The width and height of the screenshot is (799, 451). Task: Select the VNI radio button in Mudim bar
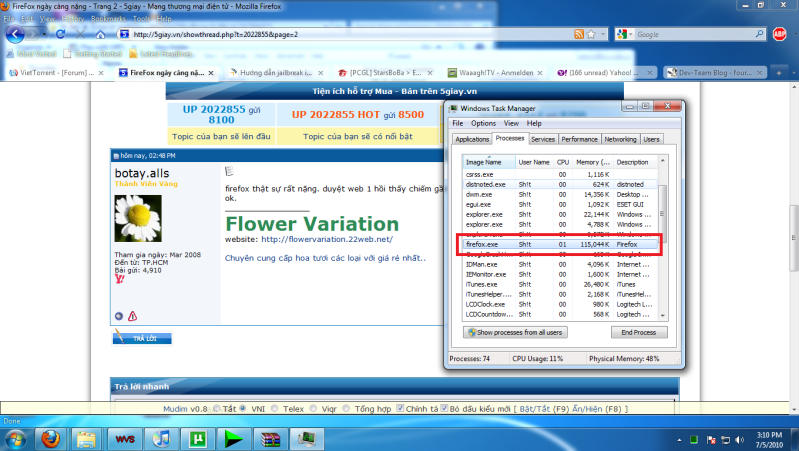(244, 408)
